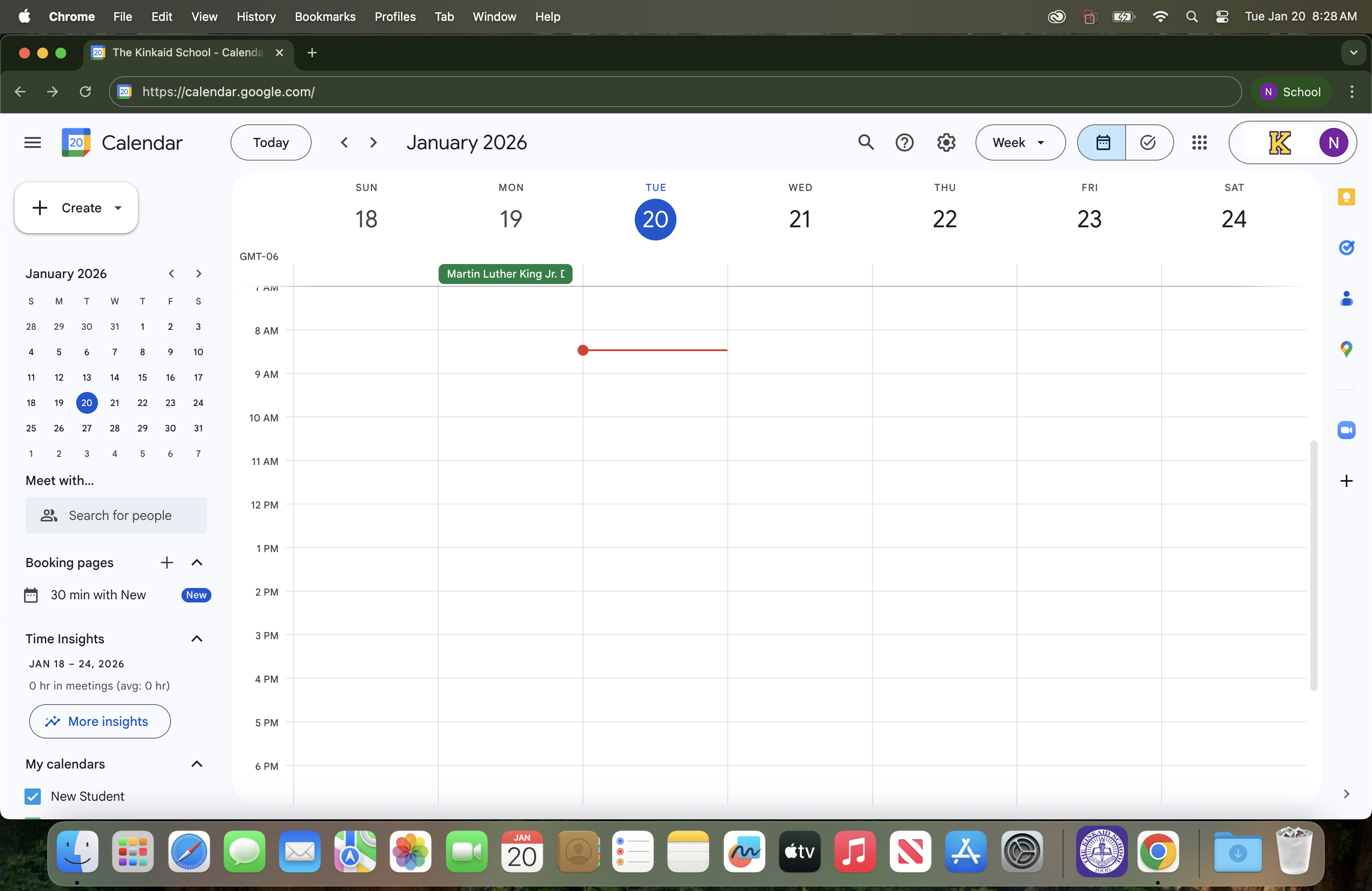Collapse the My calendars section
The width and height of the screenshot is (1372, 891).
point(196,764)
